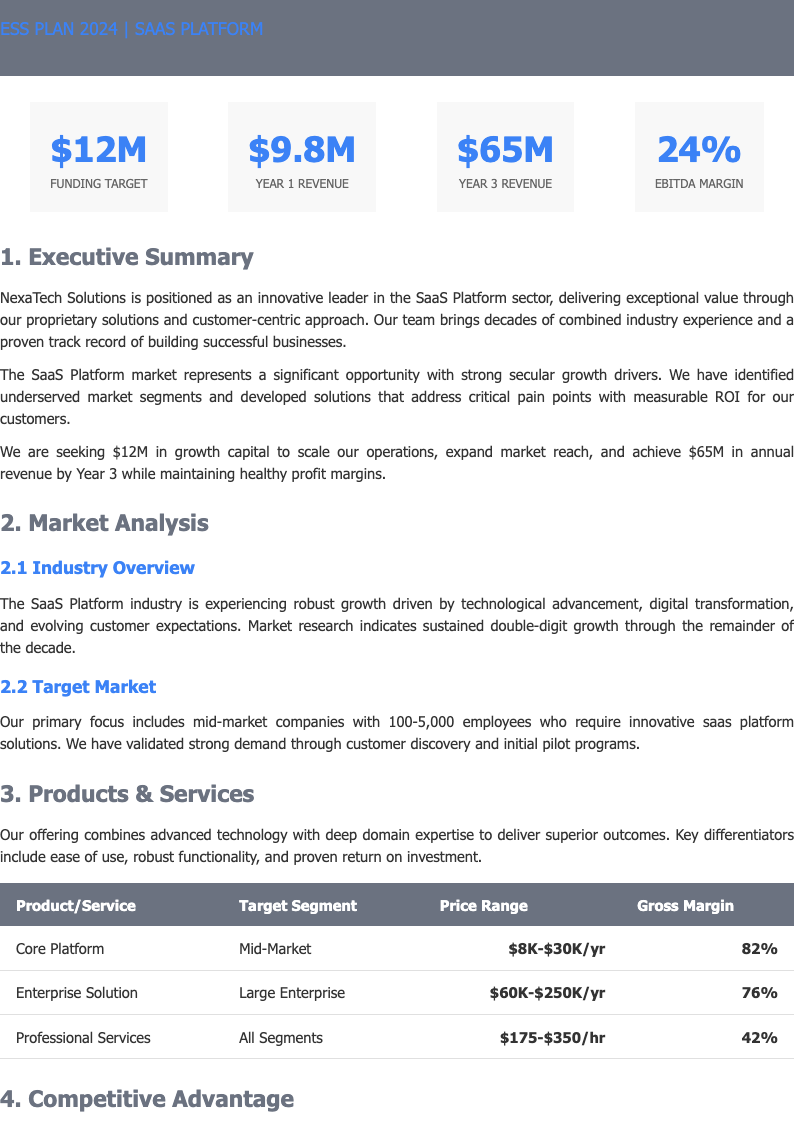Click the '2. Market Analysis' heading

coord(105,523)
